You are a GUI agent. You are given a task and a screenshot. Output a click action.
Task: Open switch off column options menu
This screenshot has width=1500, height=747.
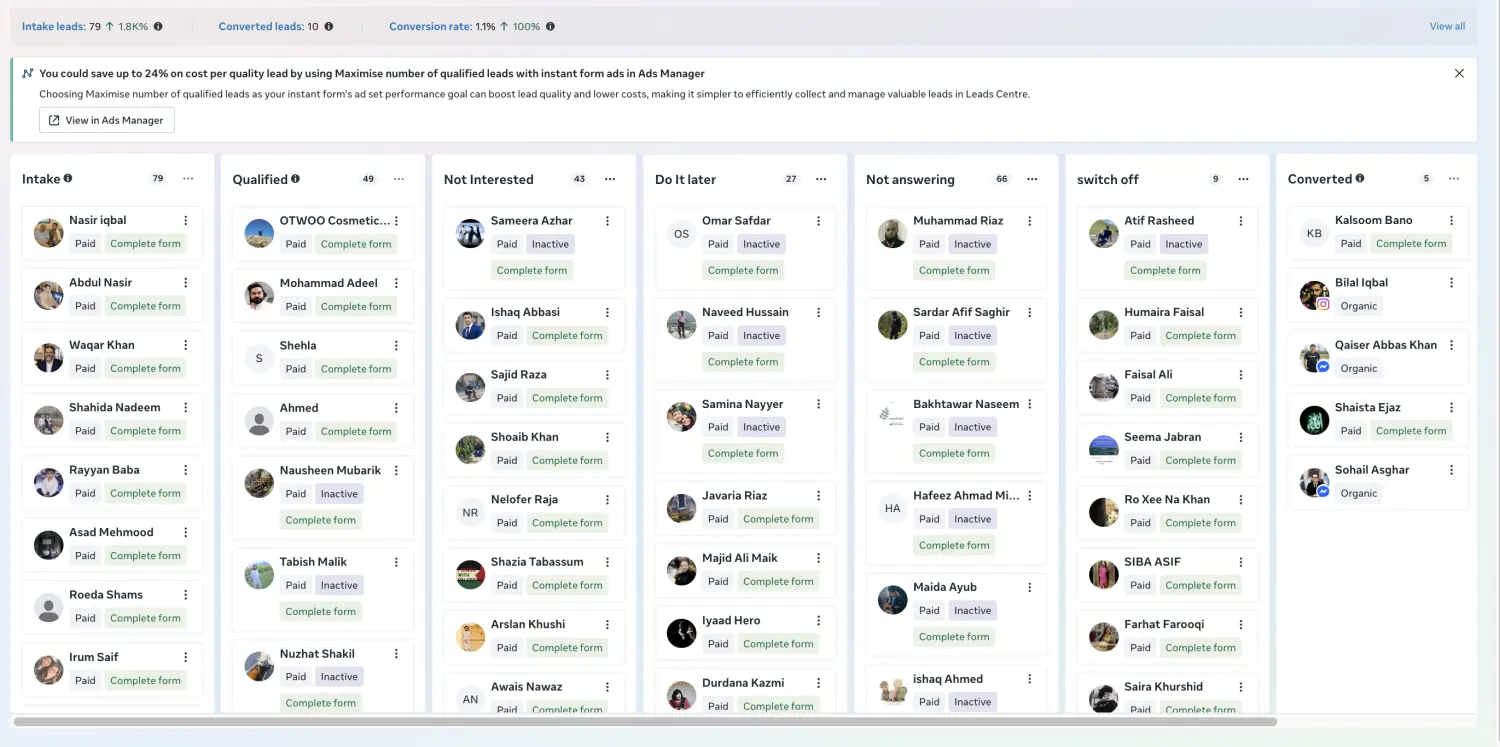pyautogui.click(x=1243, y=179)
